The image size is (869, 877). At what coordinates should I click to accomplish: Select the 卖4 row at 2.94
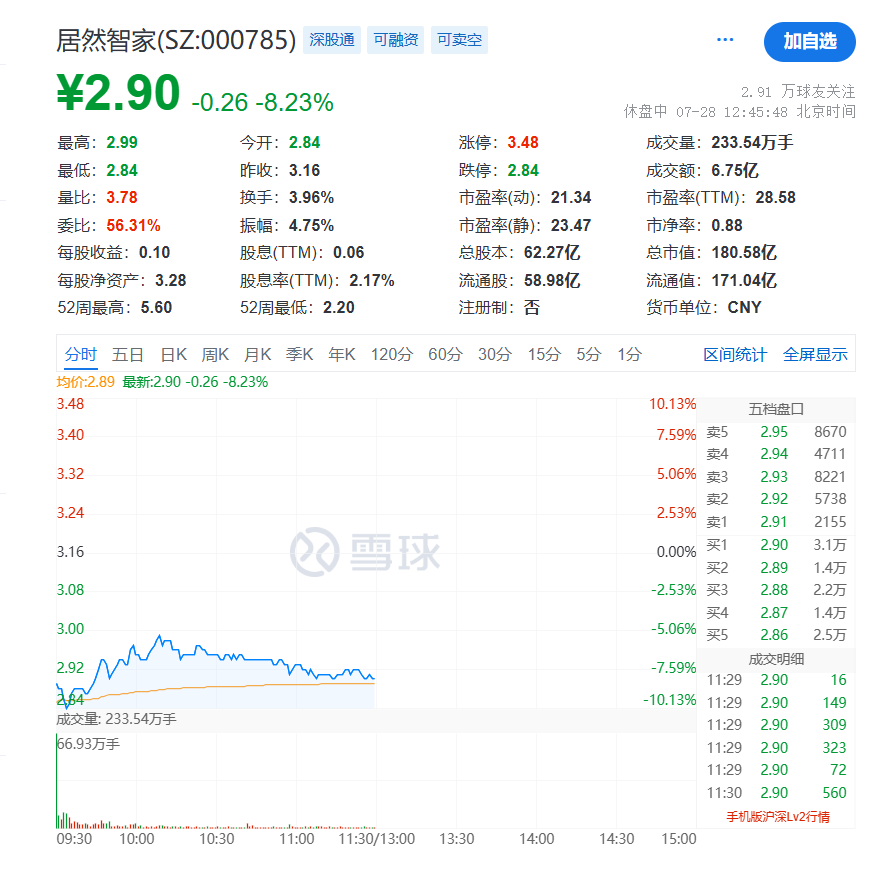click(776, 454)
